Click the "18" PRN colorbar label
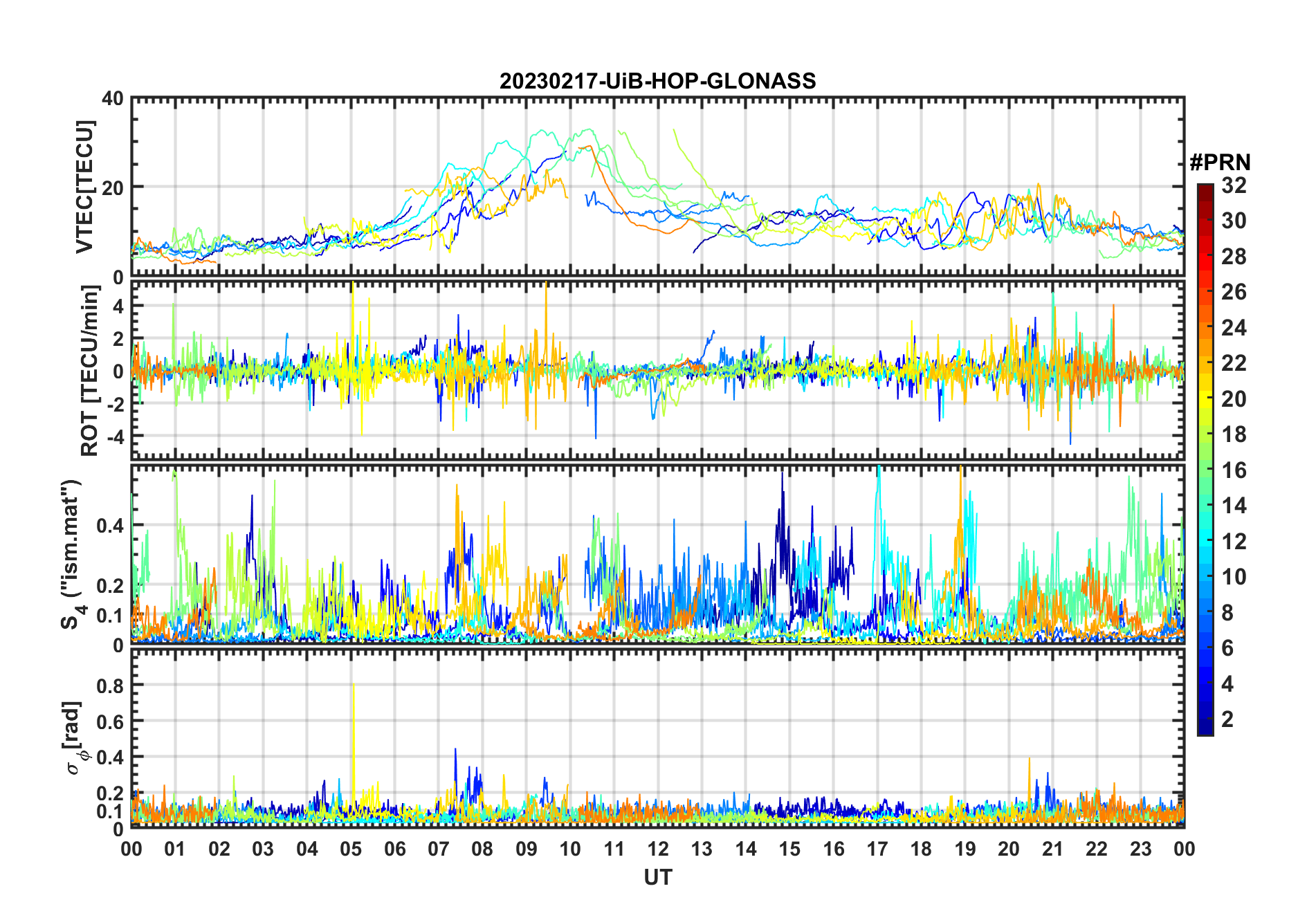The height and width of the screenshot is (920, 1316). (x=1234, y=434)
